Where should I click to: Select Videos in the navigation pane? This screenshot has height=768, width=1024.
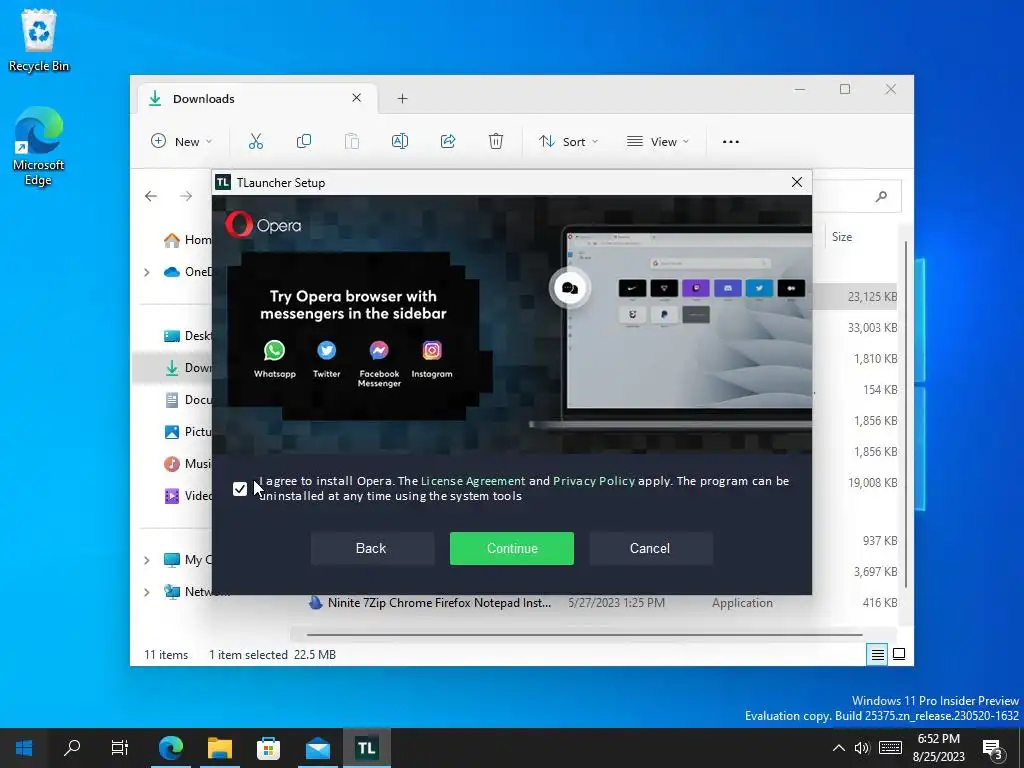point(187,496)
